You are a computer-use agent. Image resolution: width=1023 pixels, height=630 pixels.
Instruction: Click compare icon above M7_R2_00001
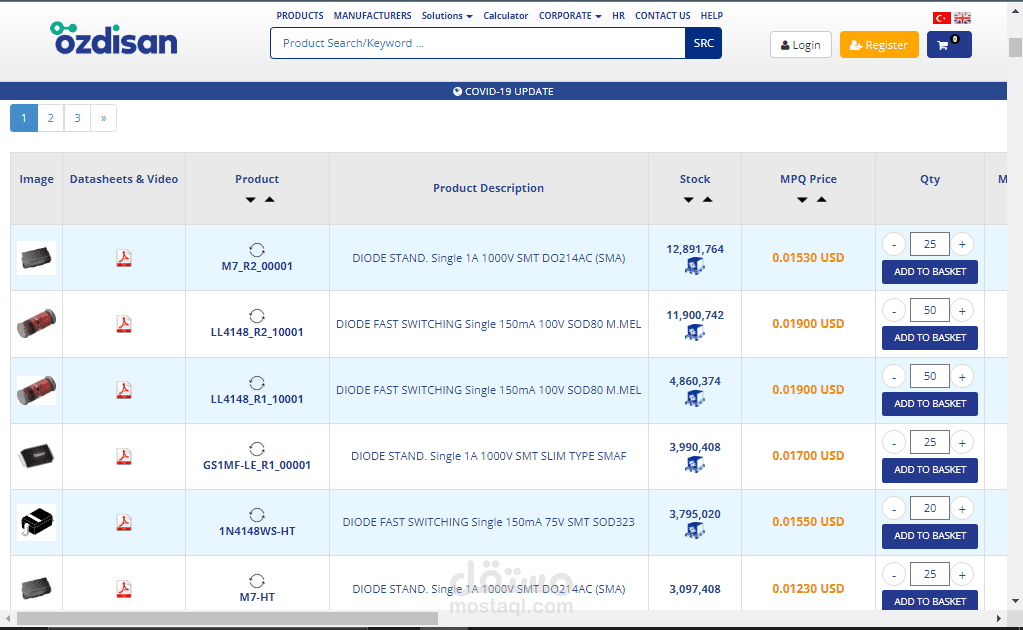257,250
